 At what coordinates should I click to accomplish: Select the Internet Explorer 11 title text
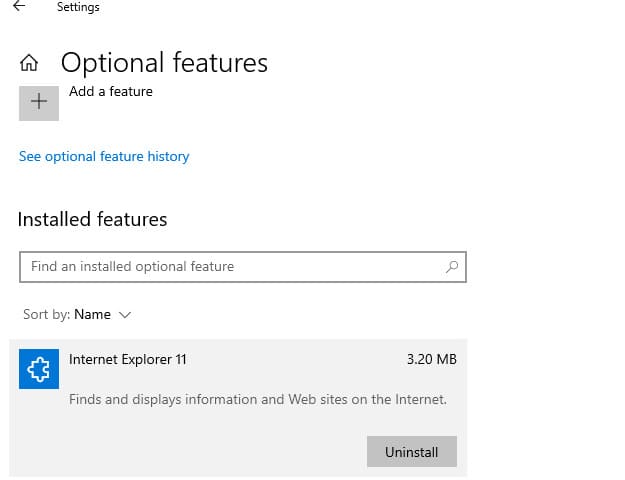click(128, 359)
